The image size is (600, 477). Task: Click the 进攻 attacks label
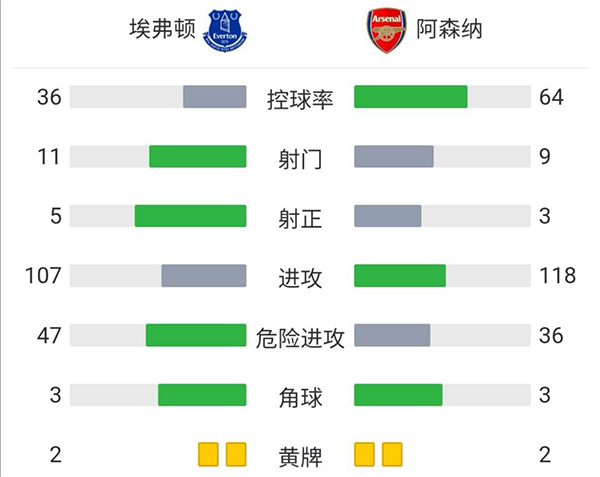click(x=300, y=279)
